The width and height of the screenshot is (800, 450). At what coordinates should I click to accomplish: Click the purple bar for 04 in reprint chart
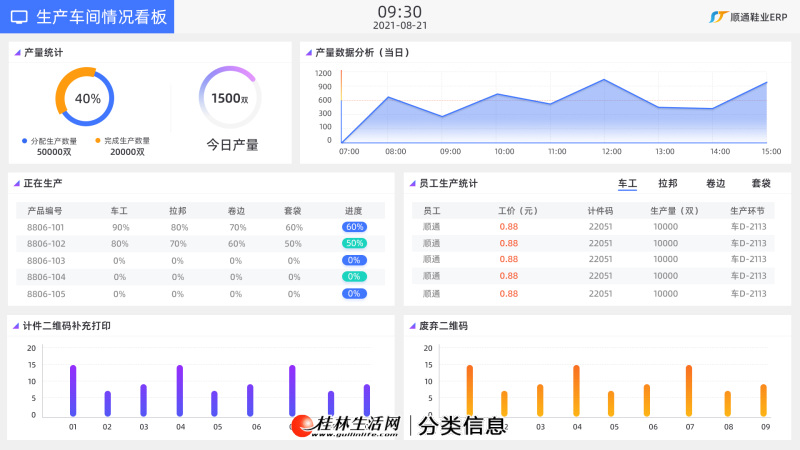[x=180, y=391]
